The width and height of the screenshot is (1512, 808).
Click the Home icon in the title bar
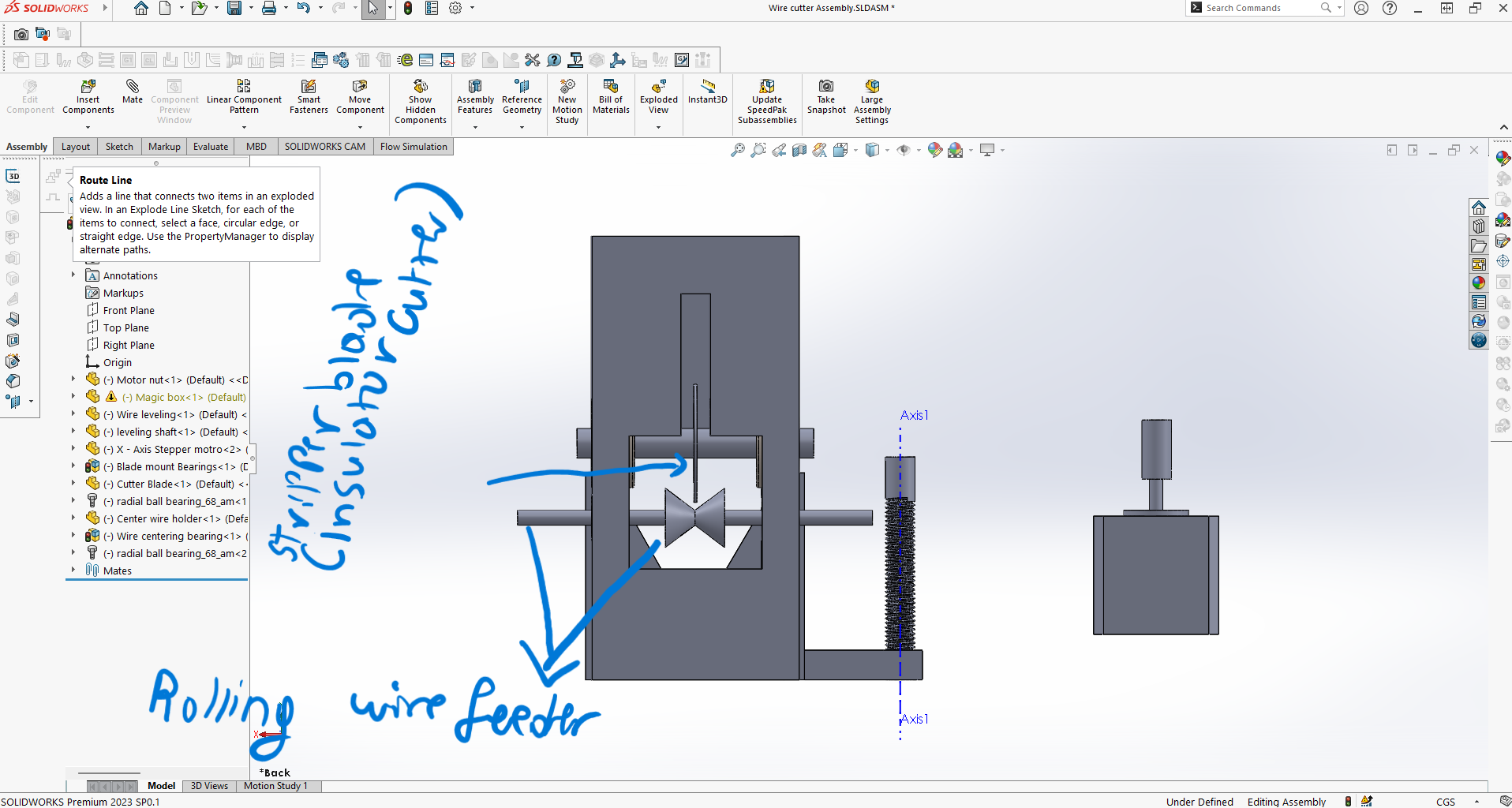140,9
